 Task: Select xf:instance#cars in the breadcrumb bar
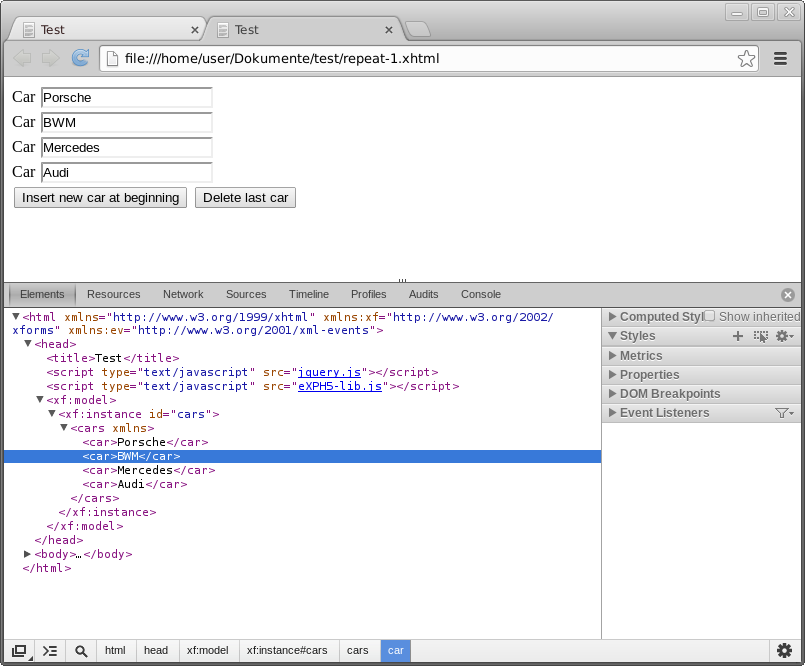click(x=287, y=651)
